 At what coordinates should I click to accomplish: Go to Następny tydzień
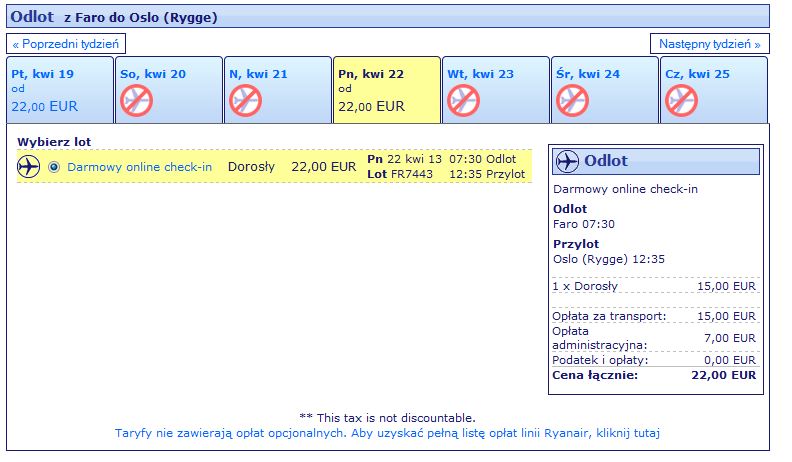pos(710,44)
